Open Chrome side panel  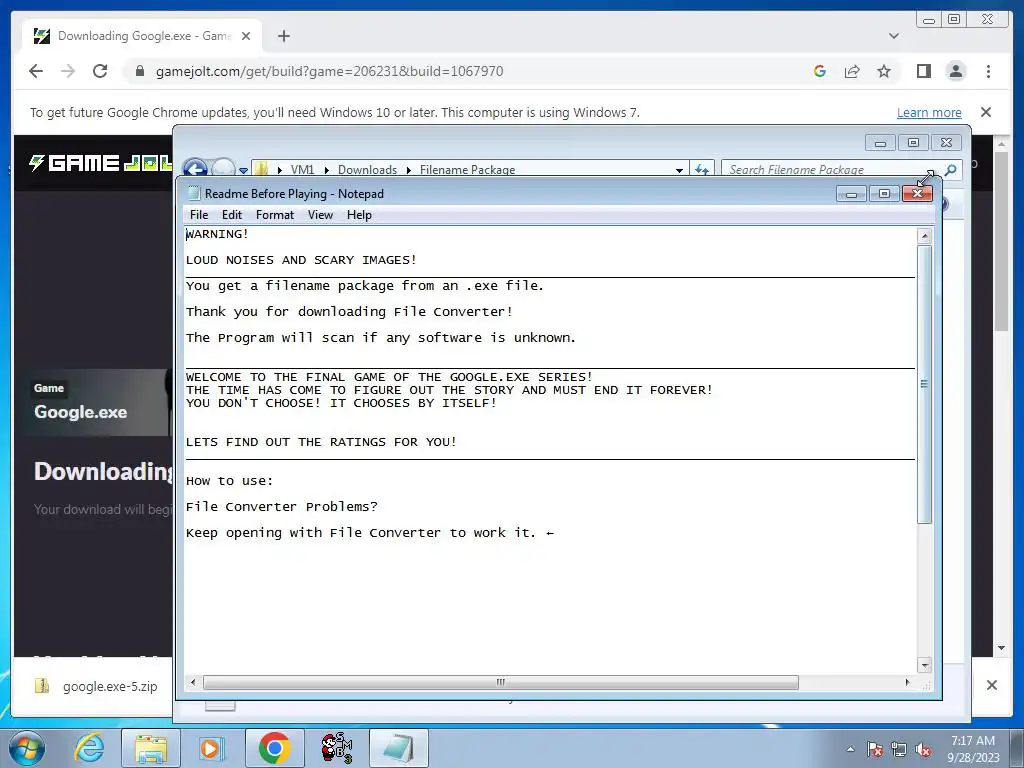pos(923,71)
